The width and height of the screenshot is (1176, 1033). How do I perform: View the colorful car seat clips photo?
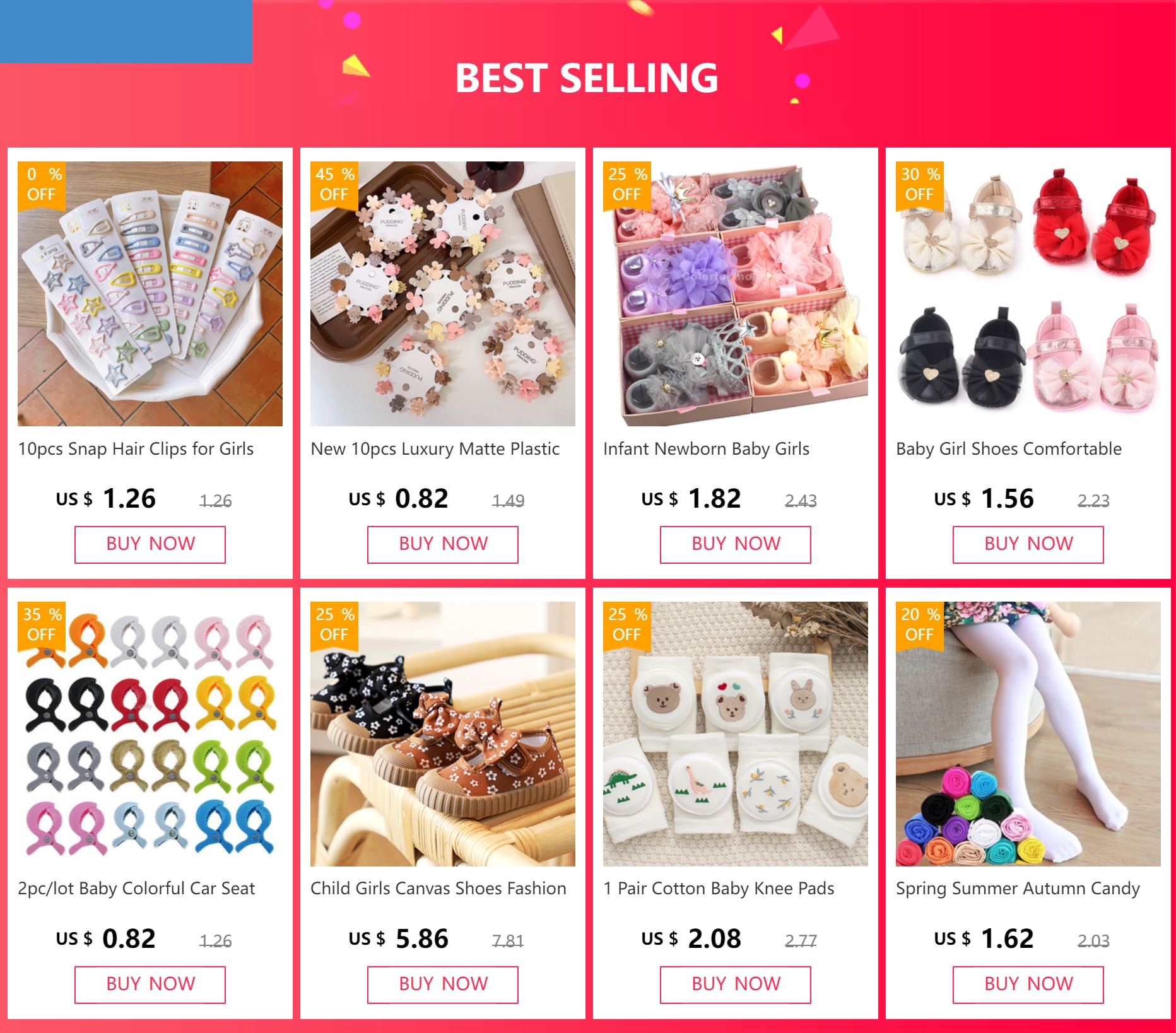(x=150, y=734)
